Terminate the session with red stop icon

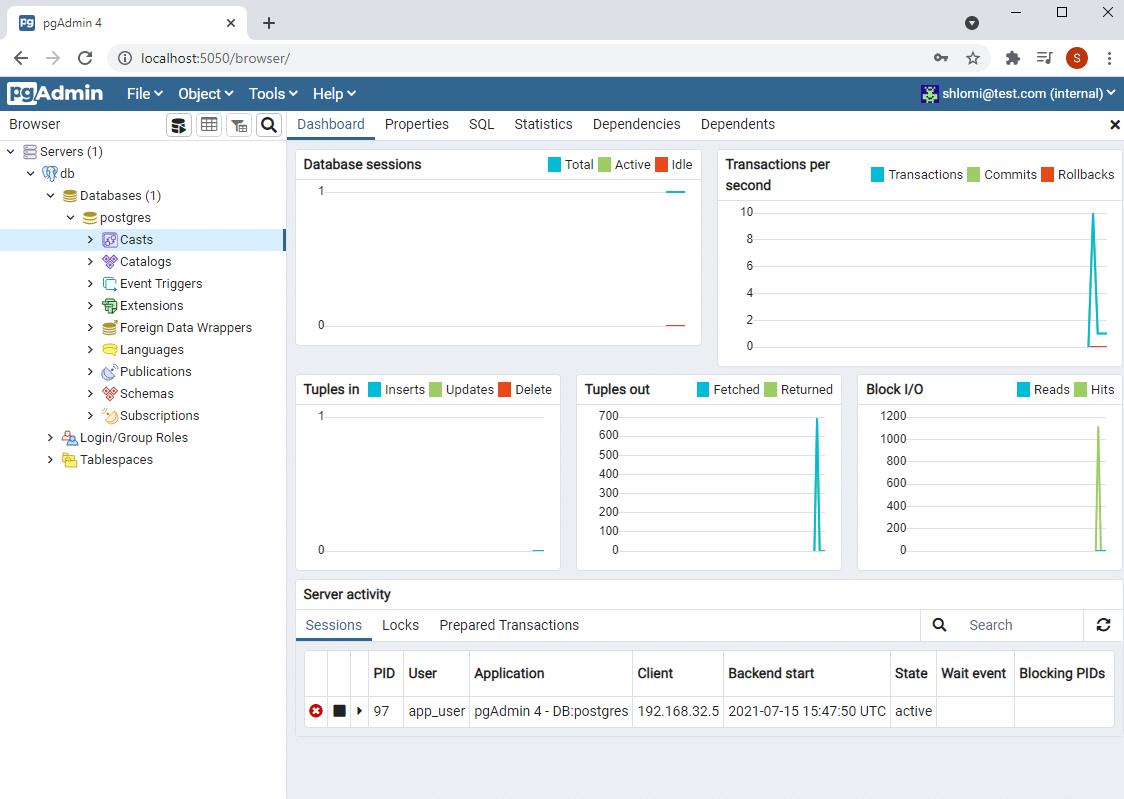tap(316, 711)
